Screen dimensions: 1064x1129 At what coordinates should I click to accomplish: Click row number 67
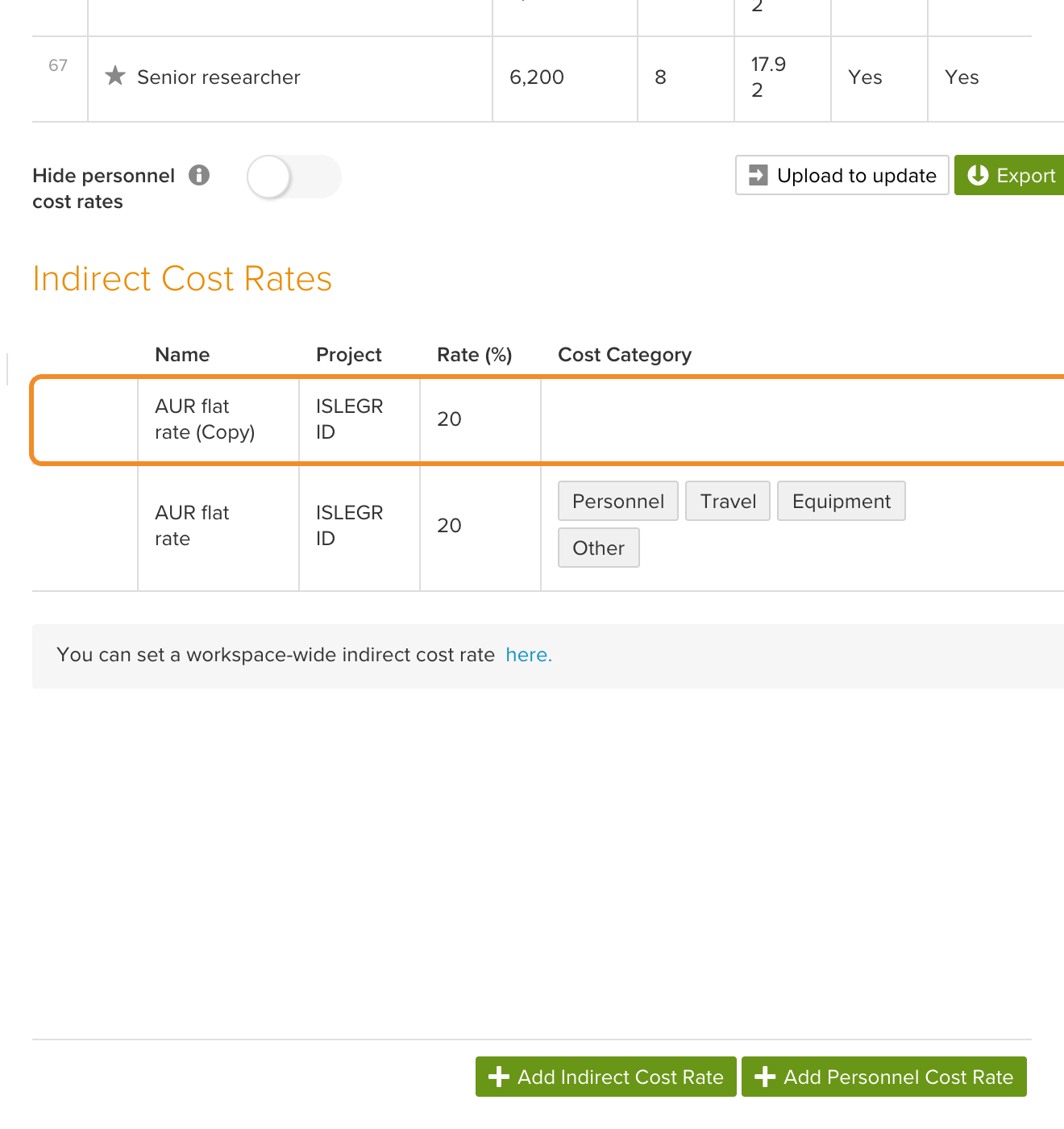58,65
